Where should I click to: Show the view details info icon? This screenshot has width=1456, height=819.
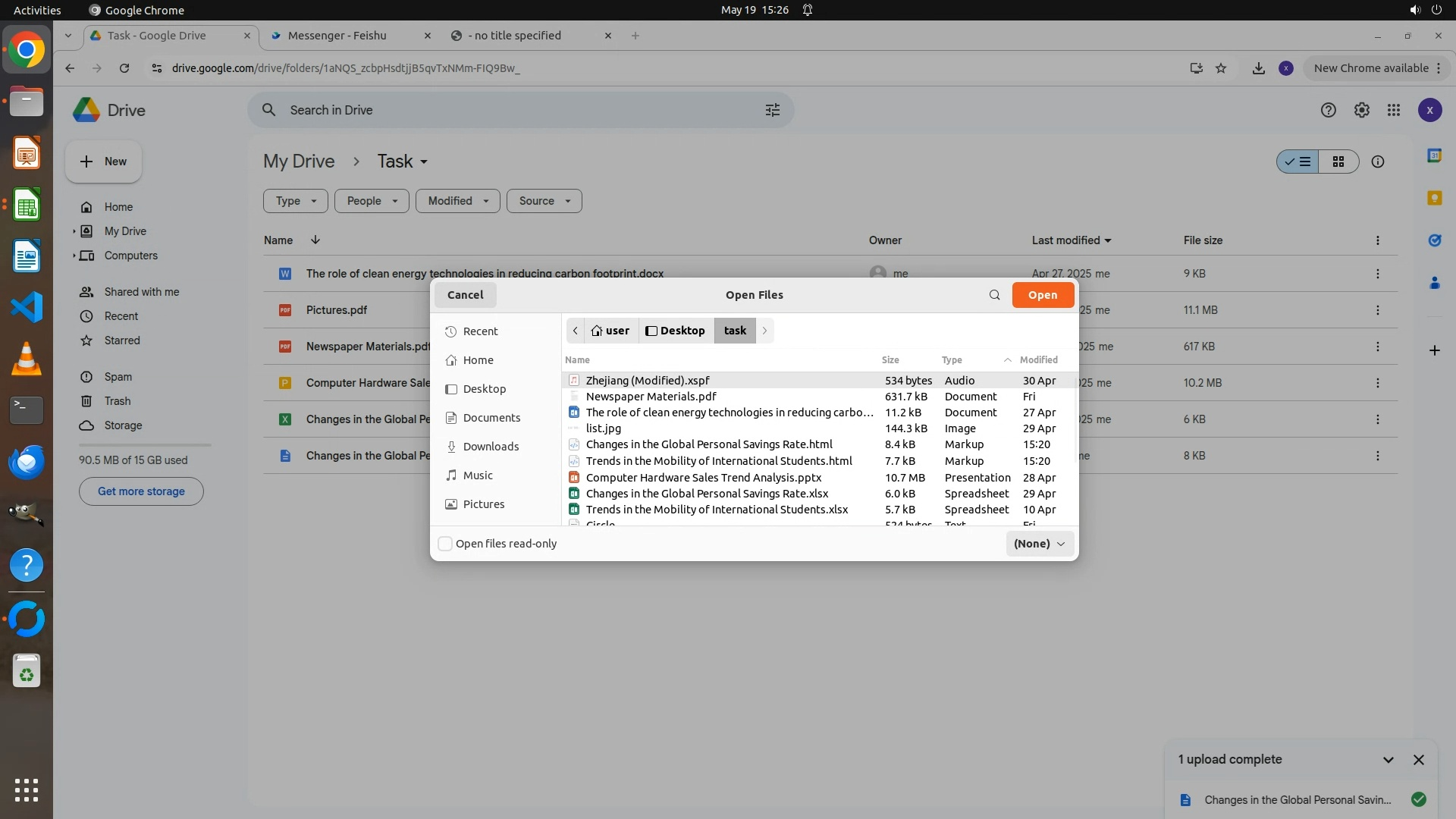tap(1378, 162)
